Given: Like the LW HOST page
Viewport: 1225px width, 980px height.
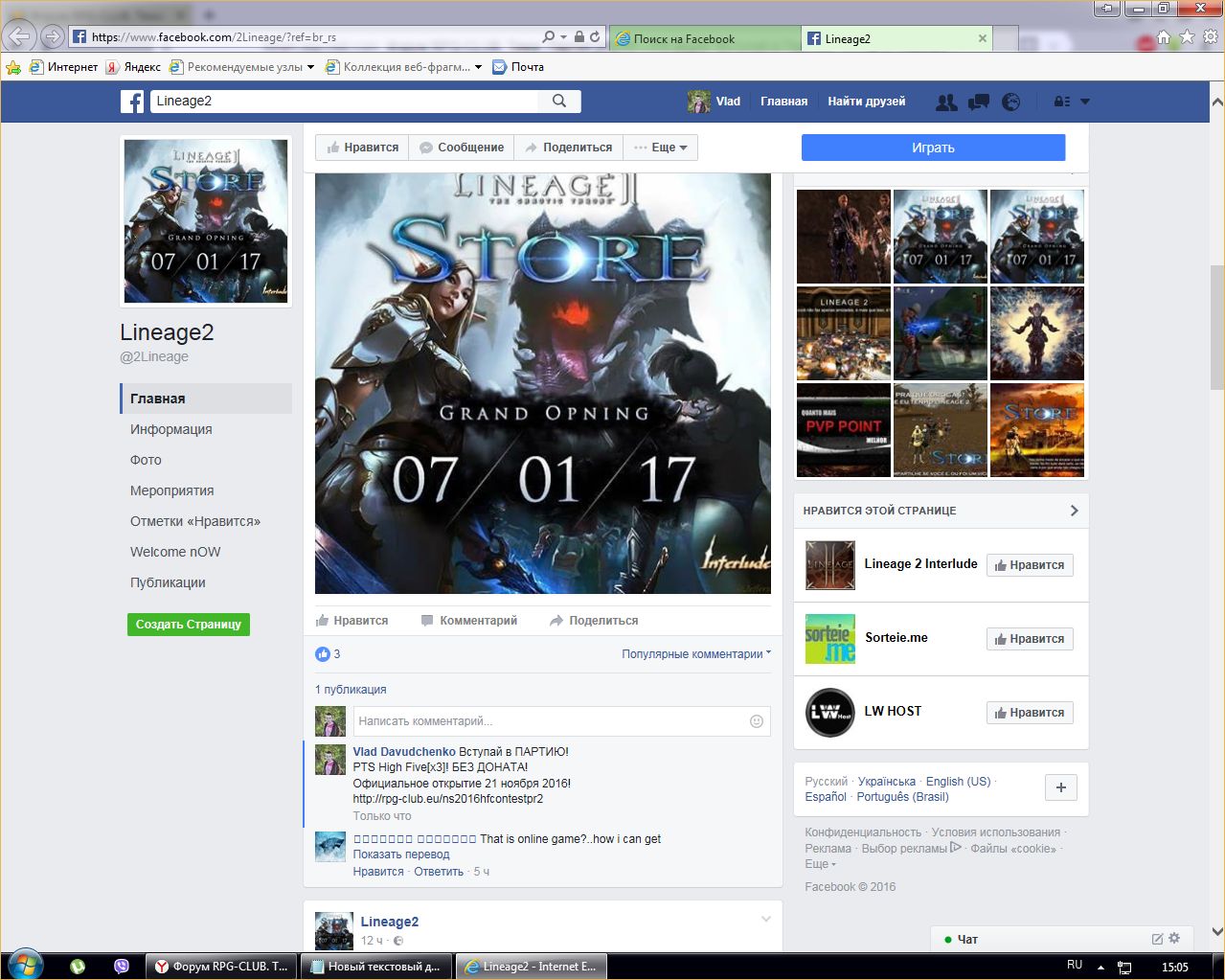Looking at the screenshot, I should tap(1030, 713).
